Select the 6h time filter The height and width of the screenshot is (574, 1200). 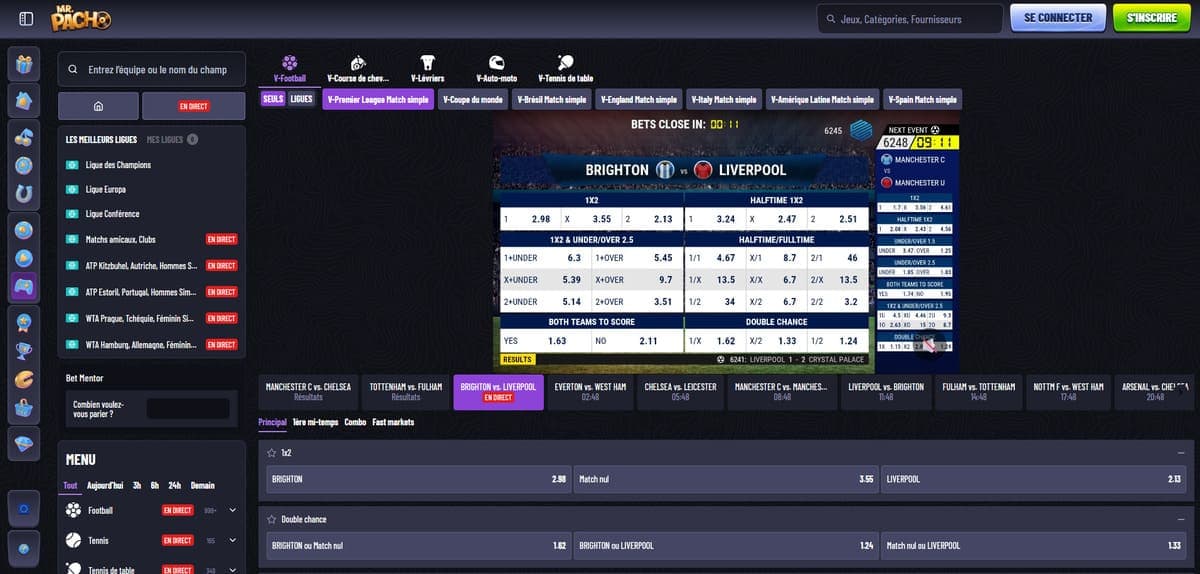pyautogui.click(x=155, y=485)
